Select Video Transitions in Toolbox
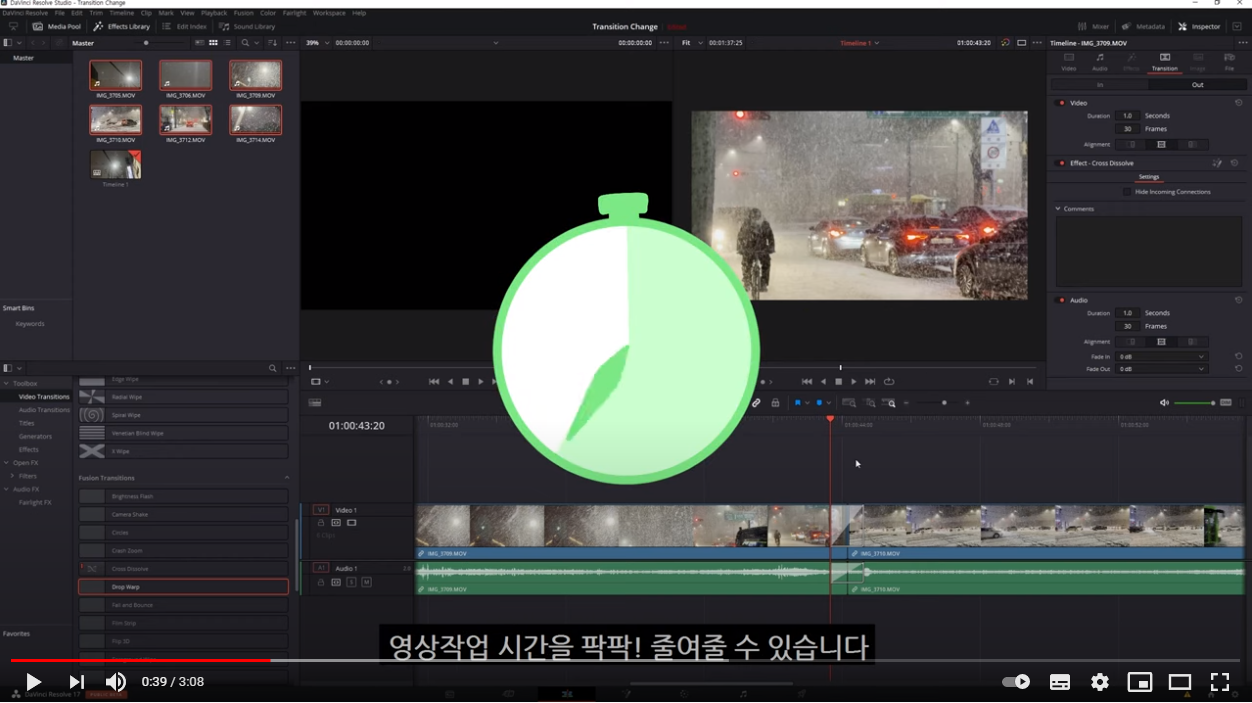The height and width of the screenshot is (703, 1252). pyautogui.click(x=44, y=397)
